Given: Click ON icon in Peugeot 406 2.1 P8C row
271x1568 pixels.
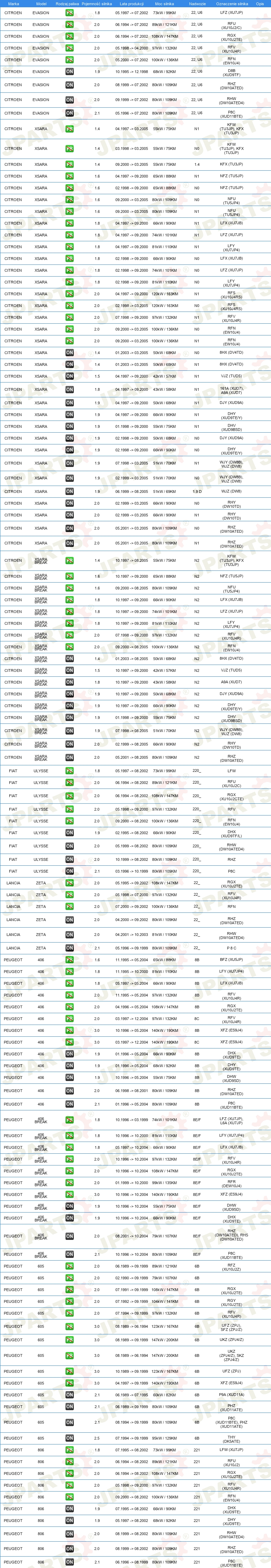Looking at the screenshot, I should coord(69,1104).
